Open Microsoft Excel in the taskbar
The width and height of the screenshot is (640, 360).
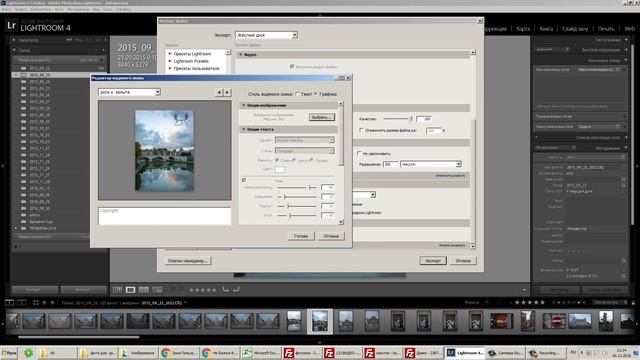coord(260,353)
